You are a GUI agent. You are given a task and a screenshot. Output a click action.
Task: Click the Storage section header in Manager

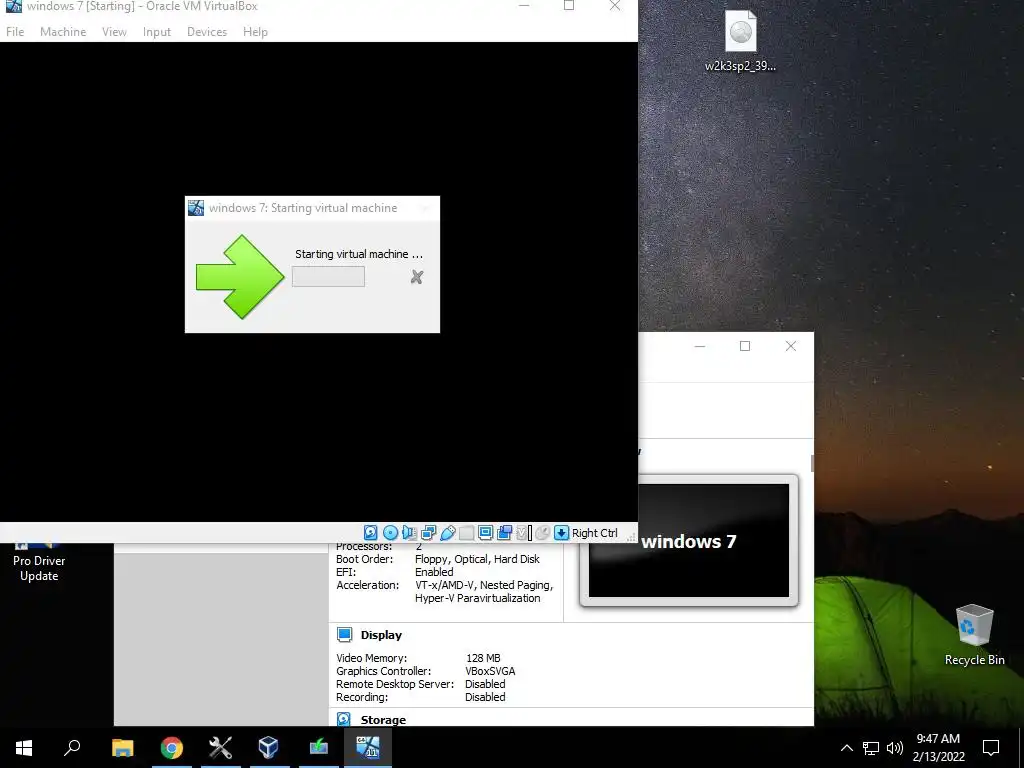[x=383, y=720]
